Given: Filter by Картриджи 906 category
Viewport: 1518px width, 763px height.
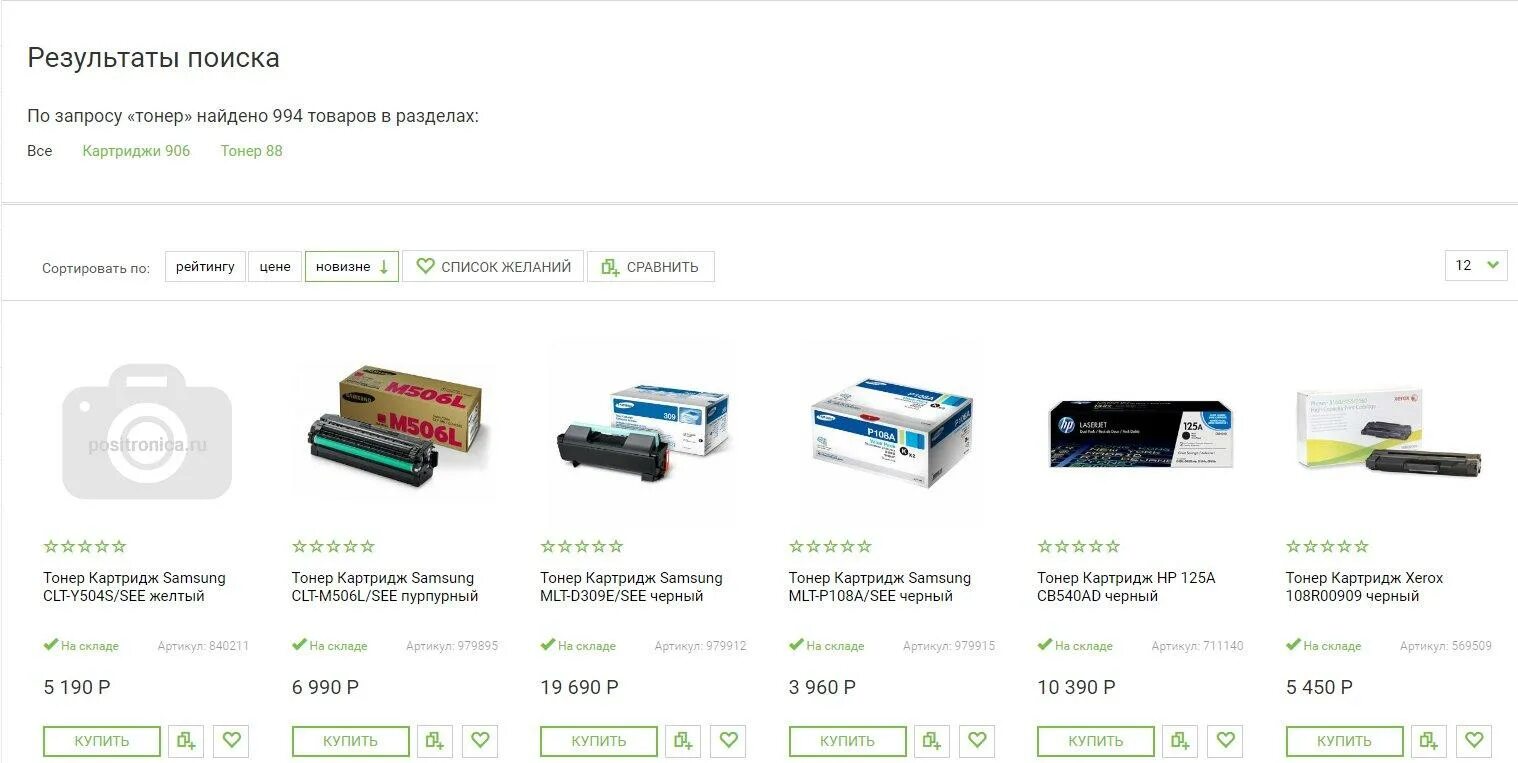Looking at the screenshot, I should (136, 151).
